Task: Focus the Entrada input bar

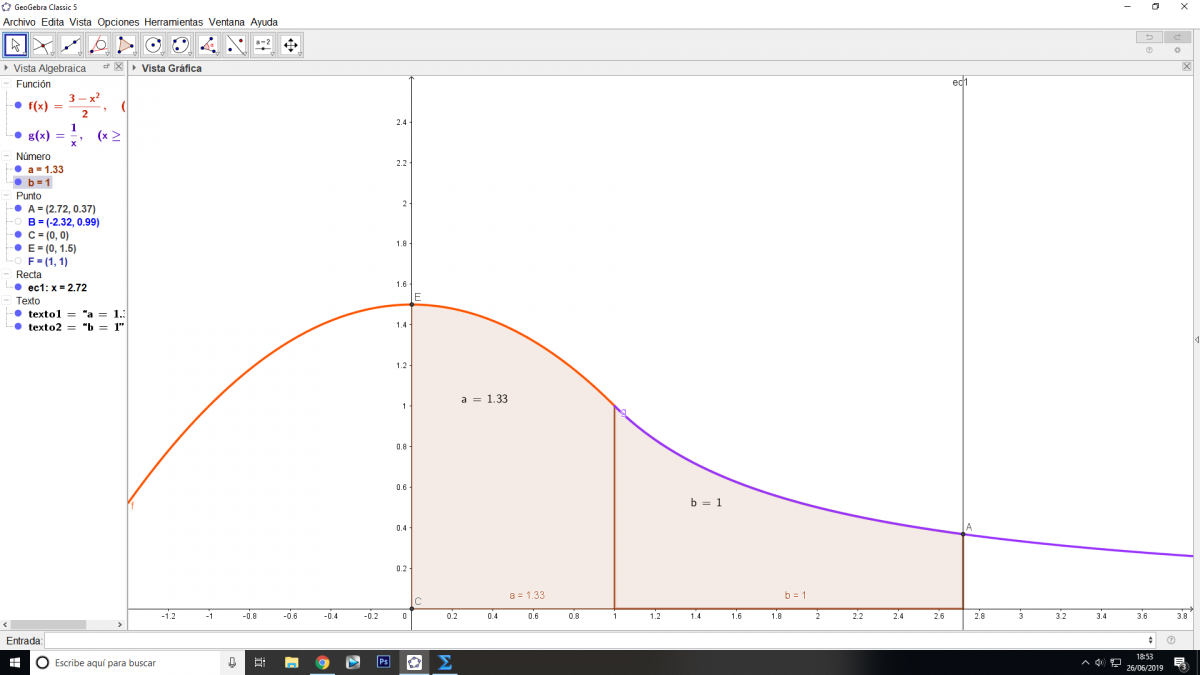Action: (x=598, y=640)
